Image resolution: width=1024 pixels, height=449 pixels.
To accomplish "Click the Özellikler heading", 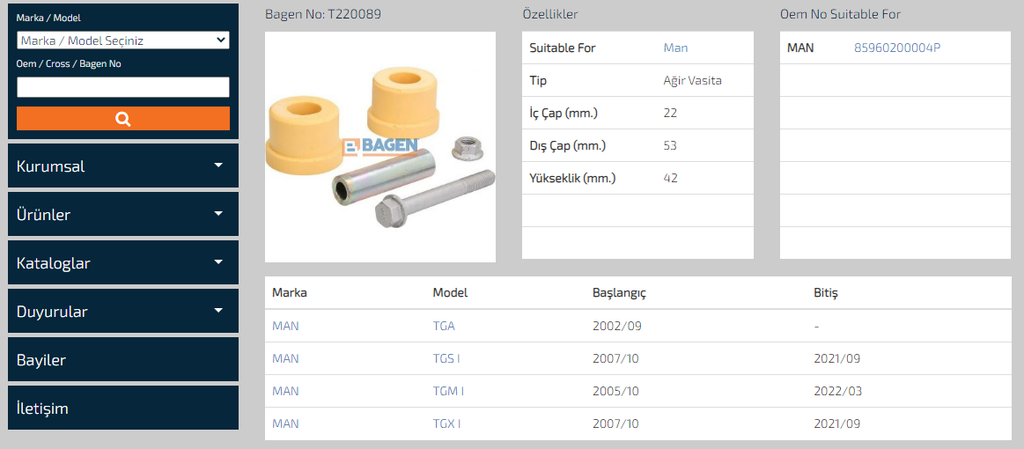I will (x=550, y=14).
